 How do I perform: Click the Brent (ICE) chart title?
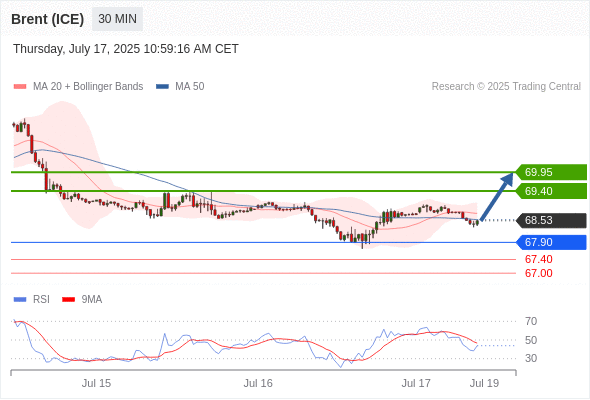coord(47,19)
